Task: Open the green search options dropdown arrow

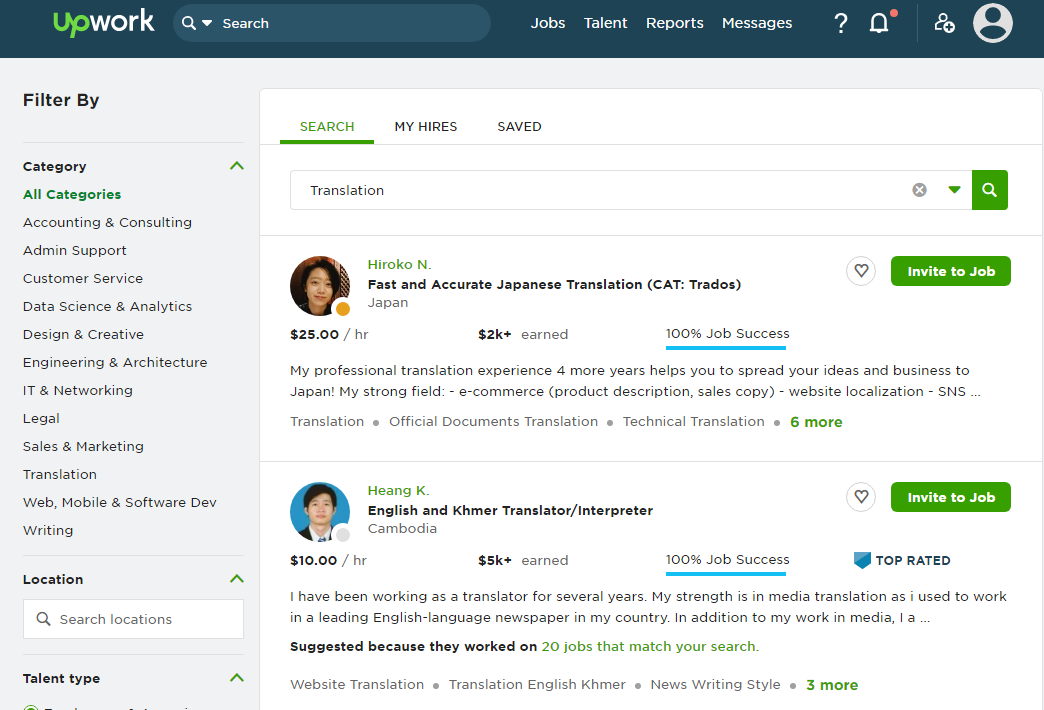Action: click(x=954, y=190)
